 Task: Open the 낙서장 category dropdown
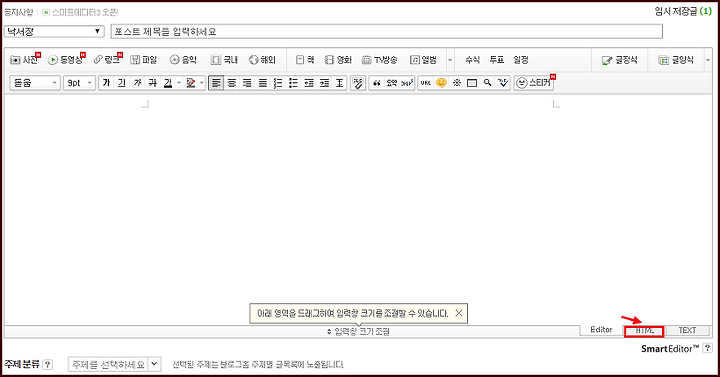tap(54, 31)
